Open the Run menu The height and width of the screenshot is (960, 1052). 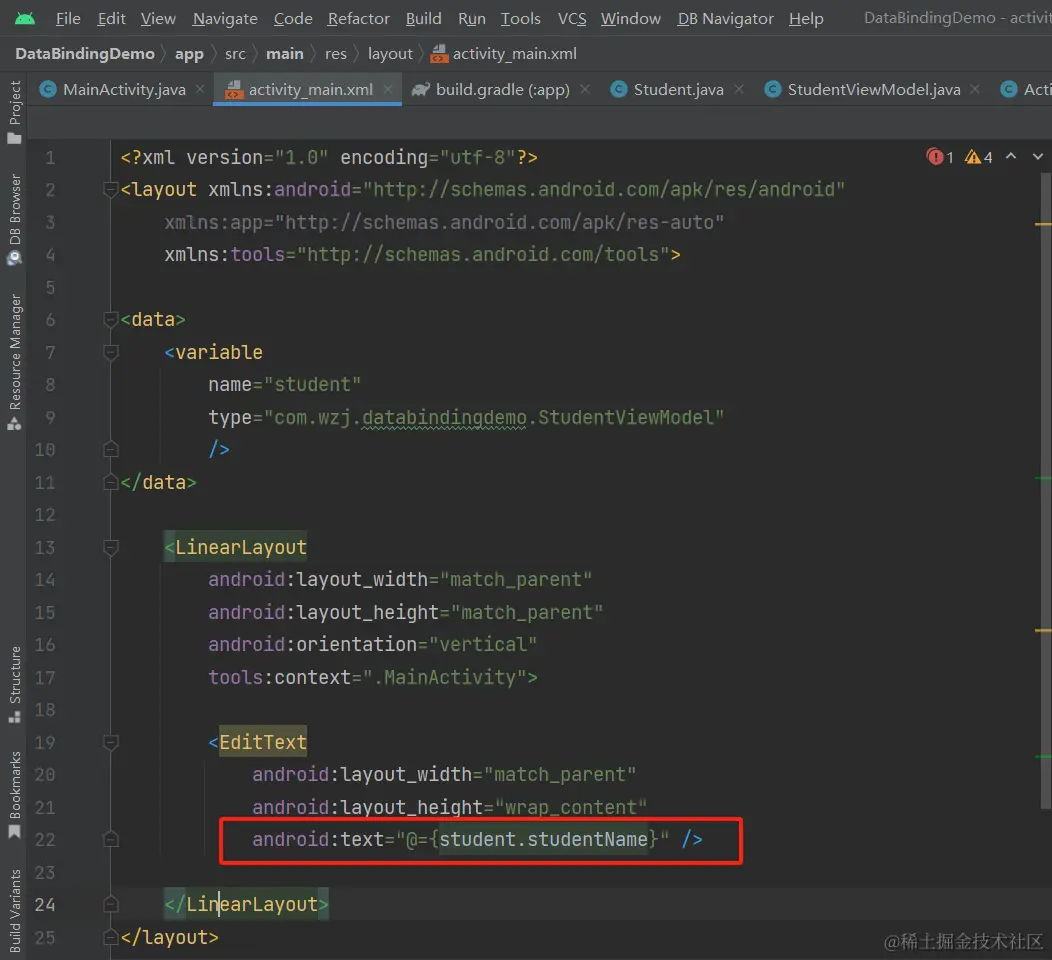coord(472,19)
